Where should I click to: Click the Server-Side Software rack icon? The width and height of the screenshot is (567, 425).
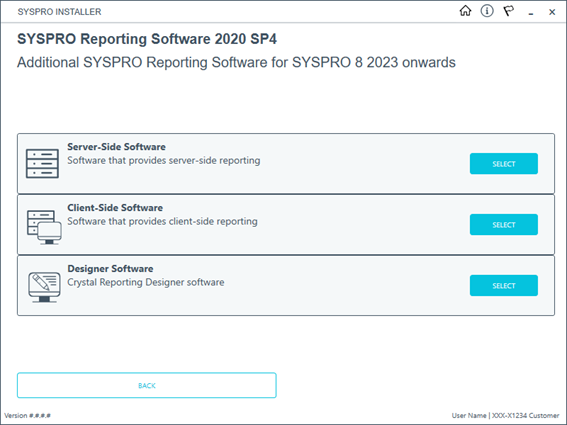(x=42, y=163)
